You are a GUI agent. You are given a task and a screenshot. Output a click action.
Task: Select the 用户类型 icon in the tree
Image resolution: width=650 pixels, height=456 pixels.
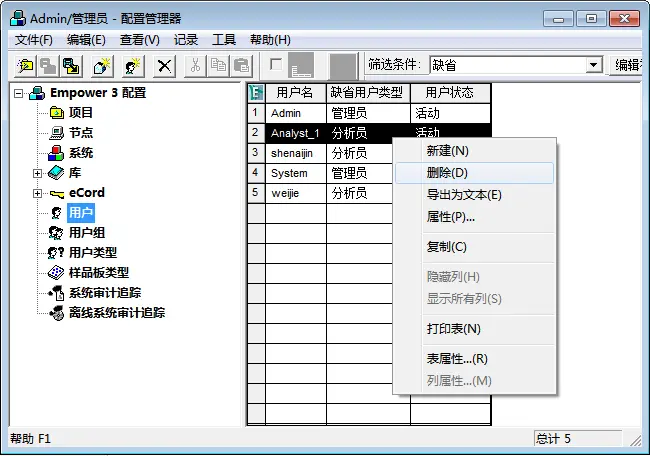[x=56, y=252]
